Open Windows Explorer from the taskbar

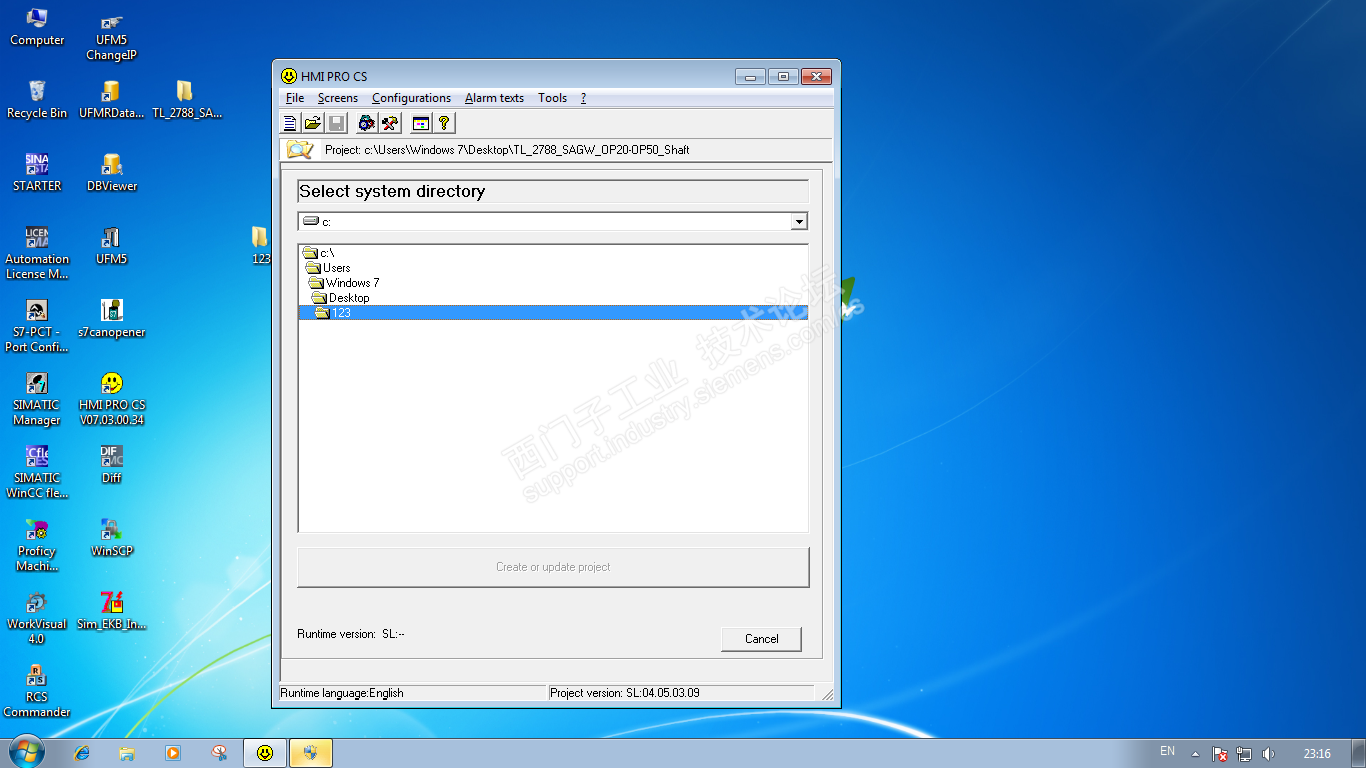[x=127, y=753]
